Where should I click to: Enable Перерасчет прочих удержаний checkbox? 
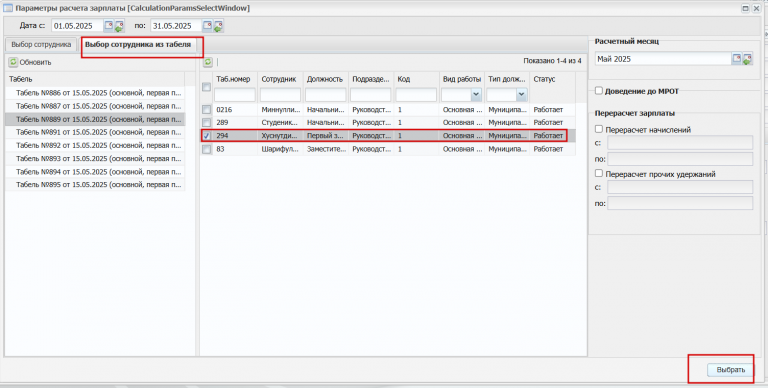[x=599, y=173]
